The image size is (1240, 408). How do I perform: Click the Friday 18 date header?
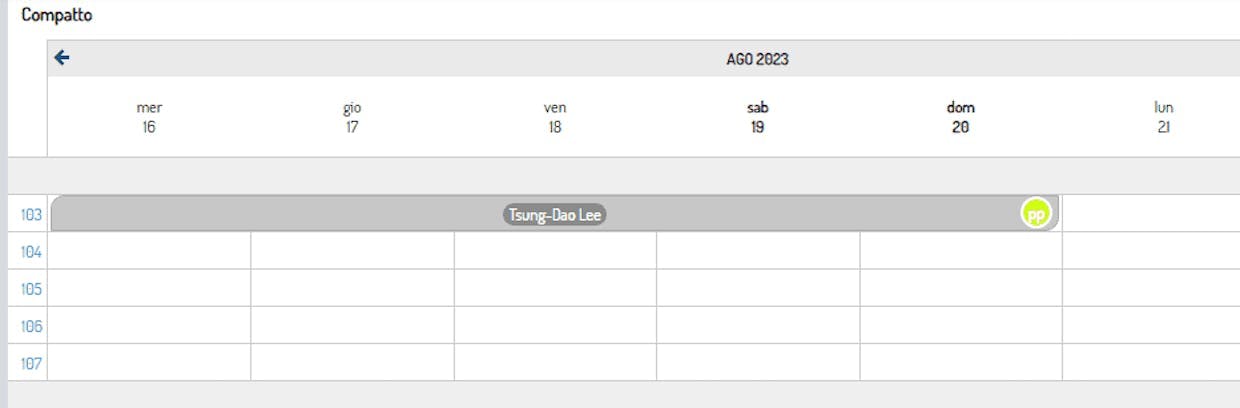[555, 117]
